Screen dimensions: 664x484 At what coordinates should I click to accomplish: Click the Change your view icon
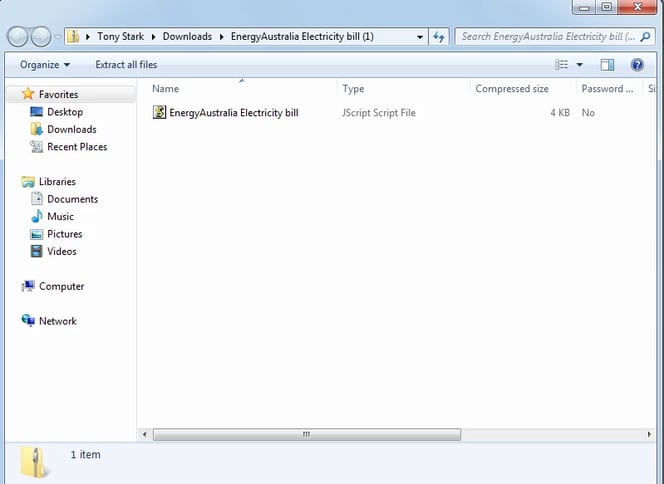[x=562, y=65]
